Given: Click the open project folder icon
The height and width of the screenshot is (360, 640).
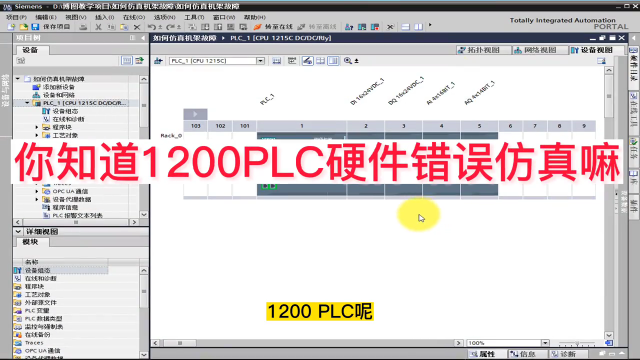Looking at the screenshot, I should click(24, 27).
